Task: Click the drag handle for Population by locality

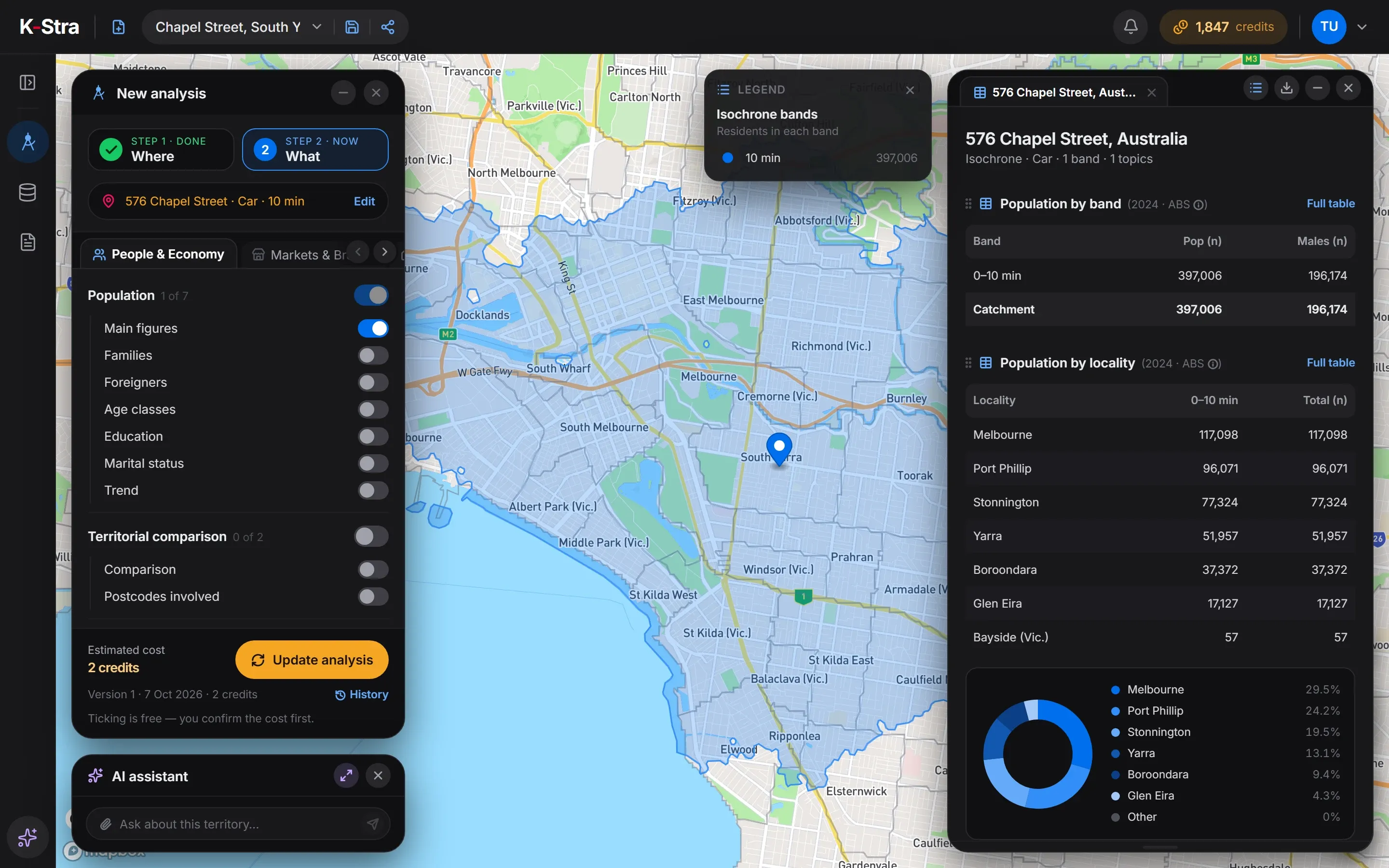Action: pos(968,363)
